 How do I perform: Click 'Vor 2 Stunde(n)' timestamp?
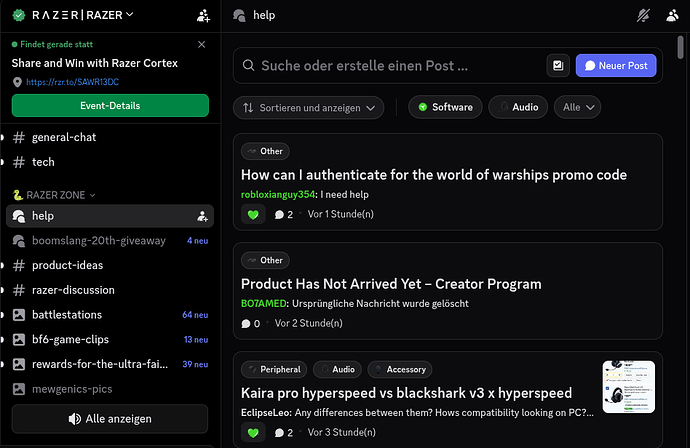(x=308, y=323)
